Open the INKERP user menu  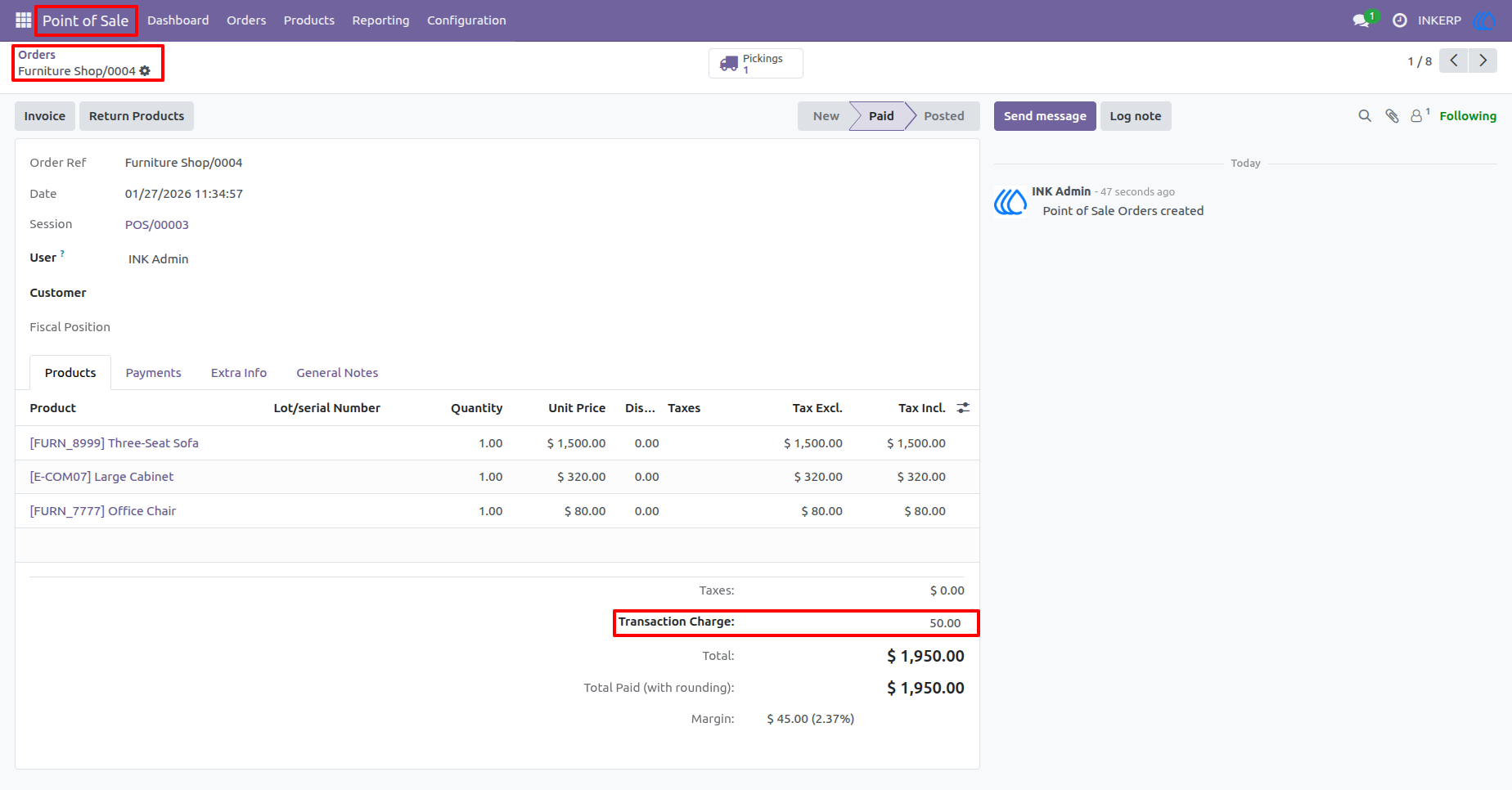(1439, 20)
